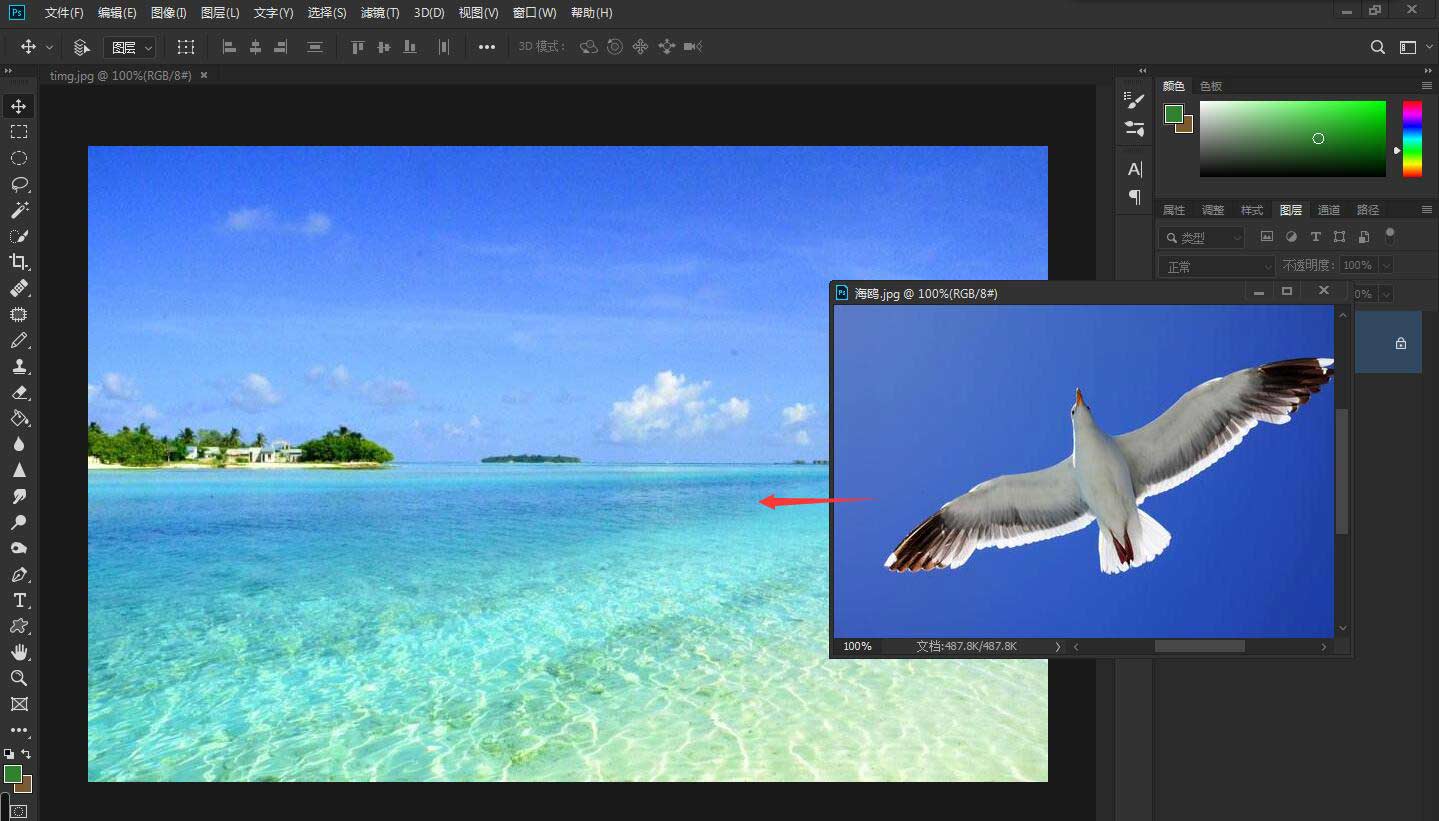Toggle filter for pixel layers
1439x821 pixels.
pos(1267,237)
